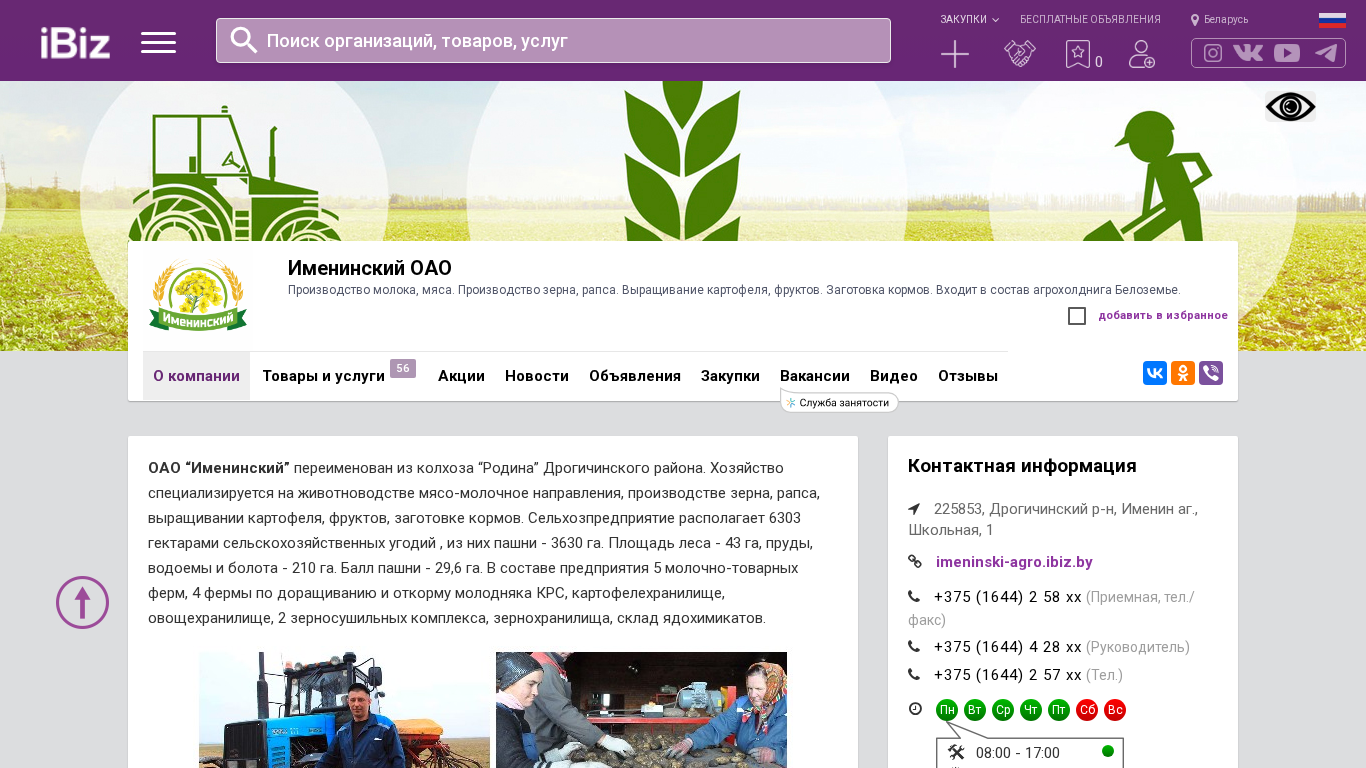Click the Именинский company logo
The width and height of the screenshot is (1366, 768).
(198, 294)
